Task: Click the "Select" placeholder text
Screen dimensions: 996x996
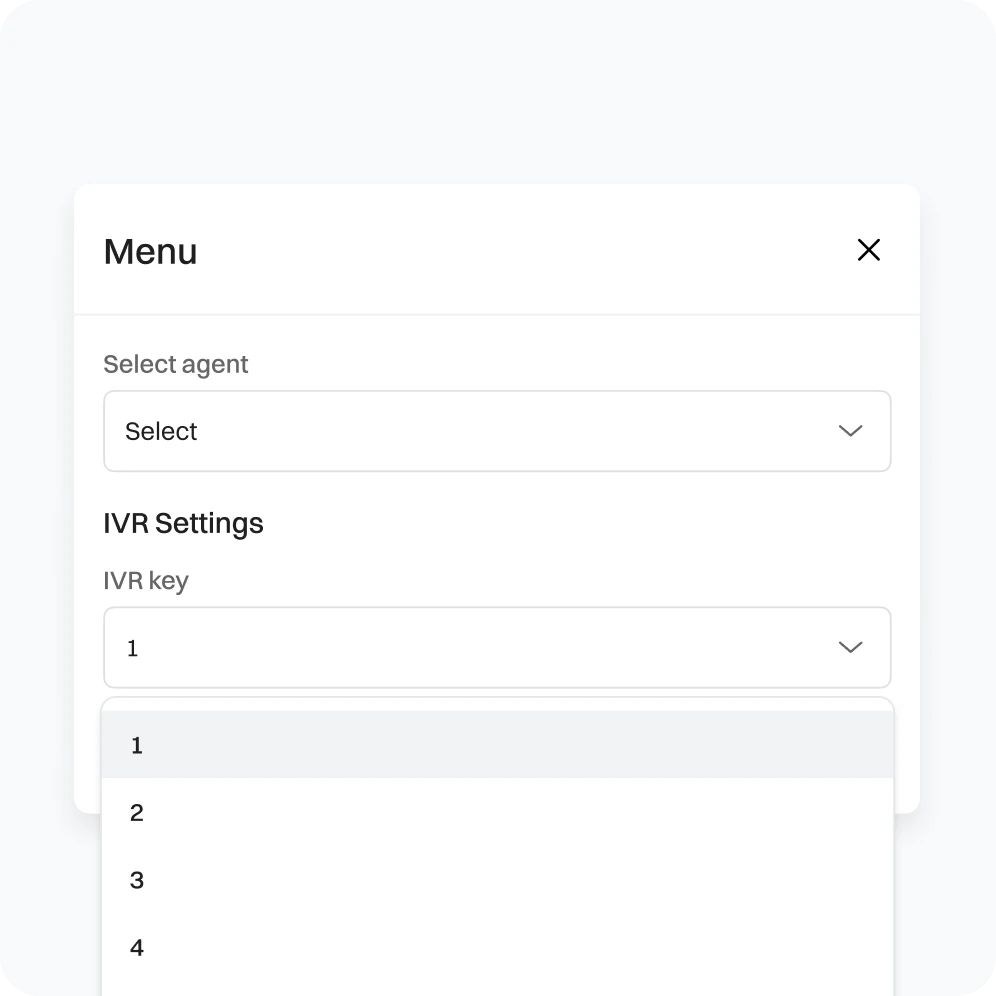Action: coord(161,431)
